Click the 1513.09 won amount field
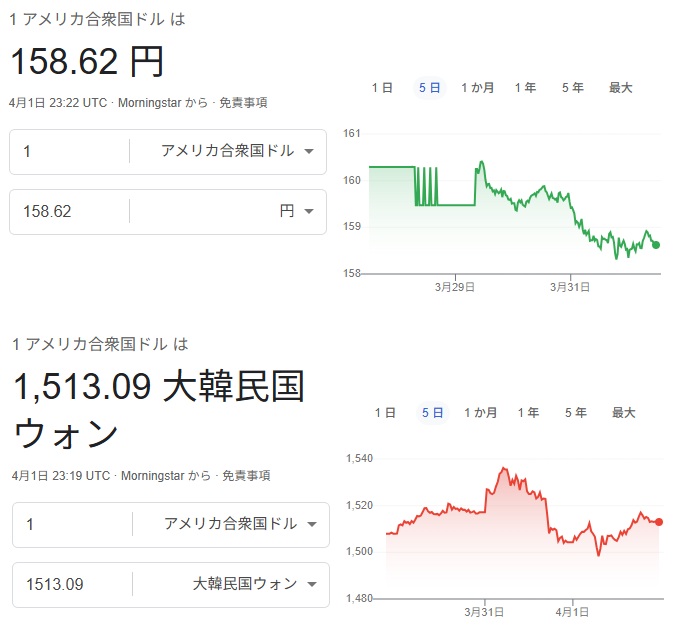 tap(72, 584)
